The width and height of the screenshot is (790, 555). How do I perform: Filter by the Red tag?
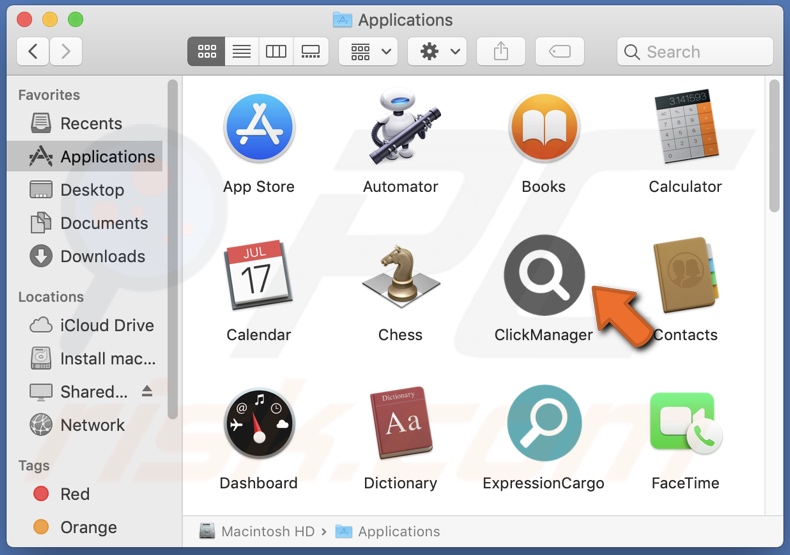click(85, 494)
